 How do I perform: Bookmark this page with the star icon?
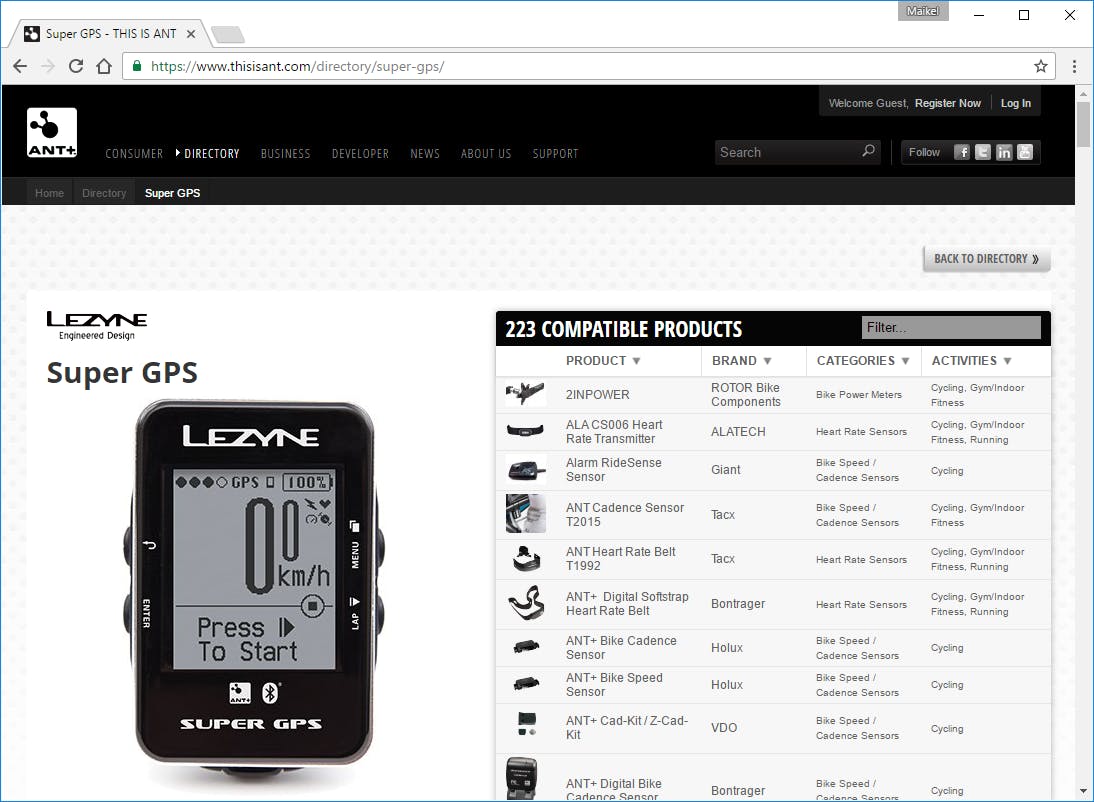coord(1040,66)
